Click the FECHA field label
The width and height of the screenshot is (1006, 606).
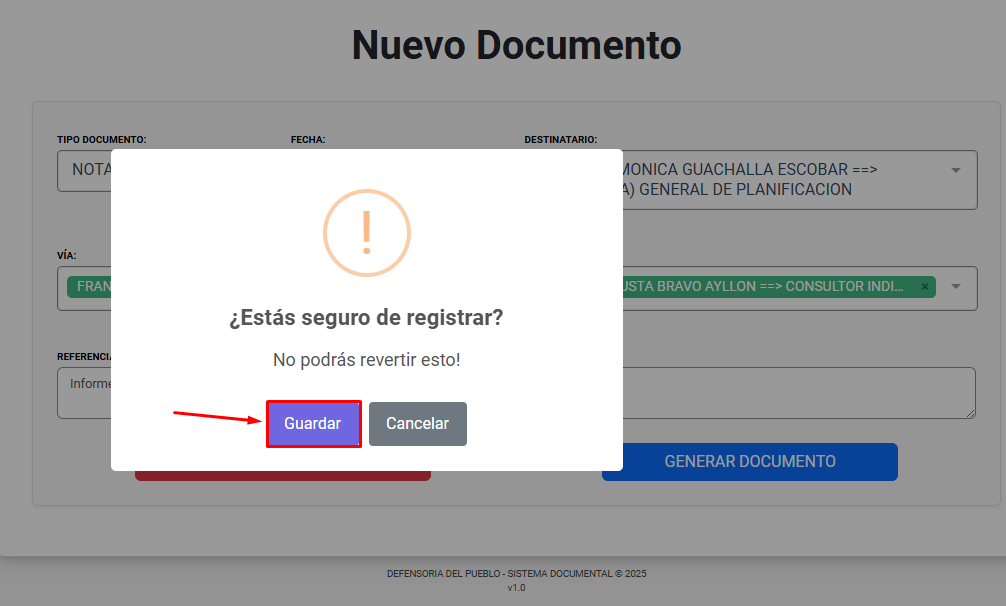[308, 140]
